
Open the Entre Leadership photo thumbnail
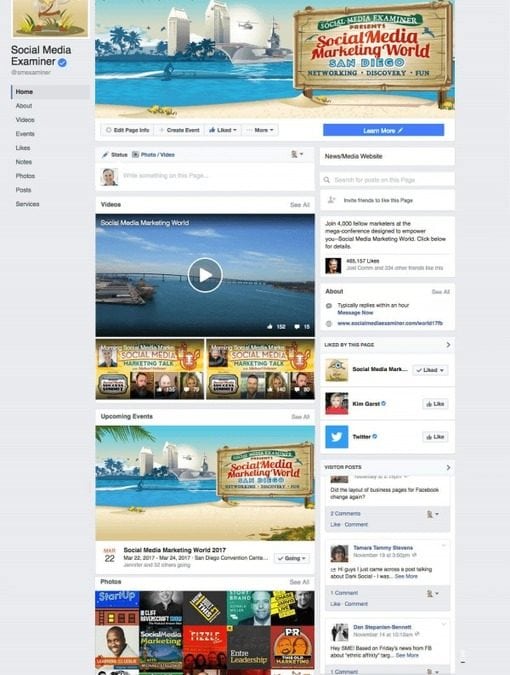click(249, 649)
